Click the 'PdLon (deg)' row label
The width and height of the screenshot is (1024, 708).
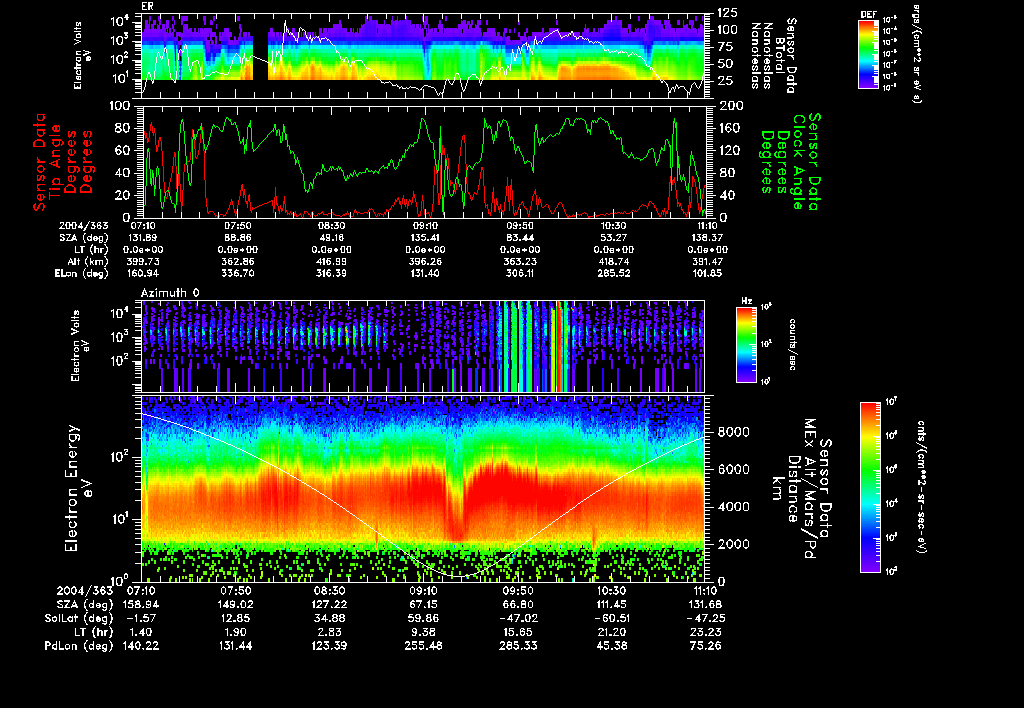[78, 646]
